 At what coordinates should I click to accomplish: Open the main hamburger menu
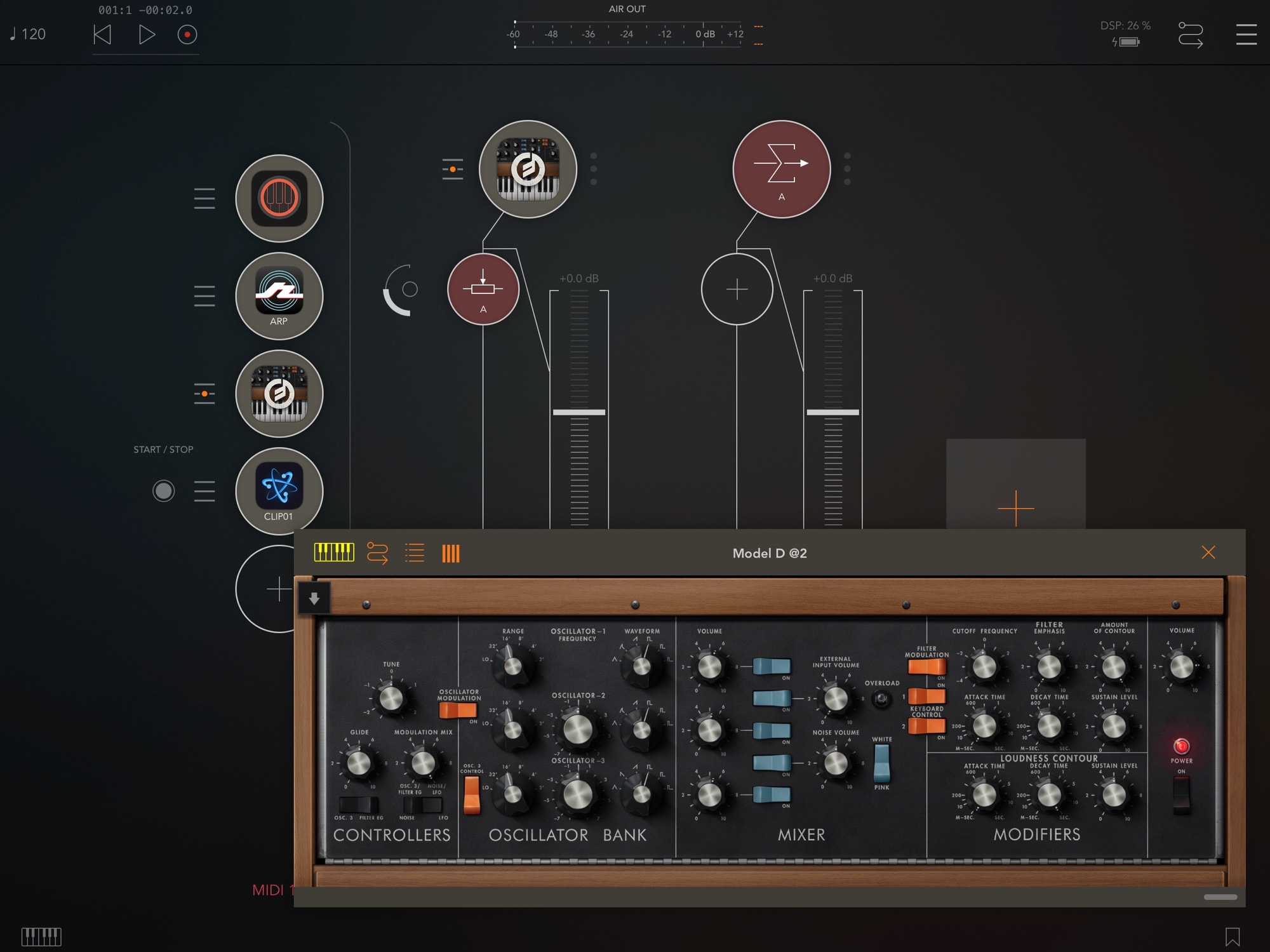click(x=1247, y=34)
